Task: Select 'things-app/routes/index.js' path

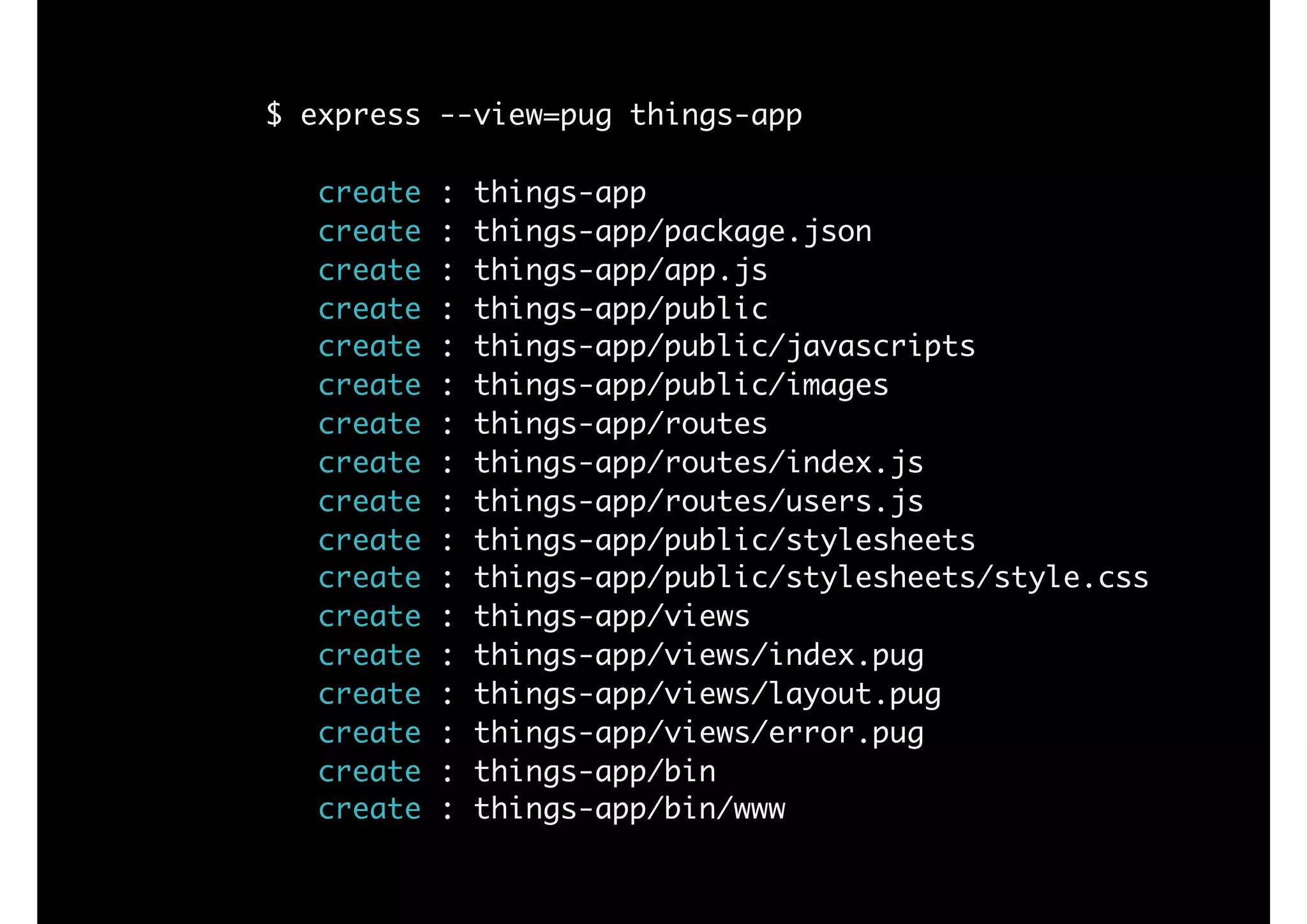Action: point(698,463)
